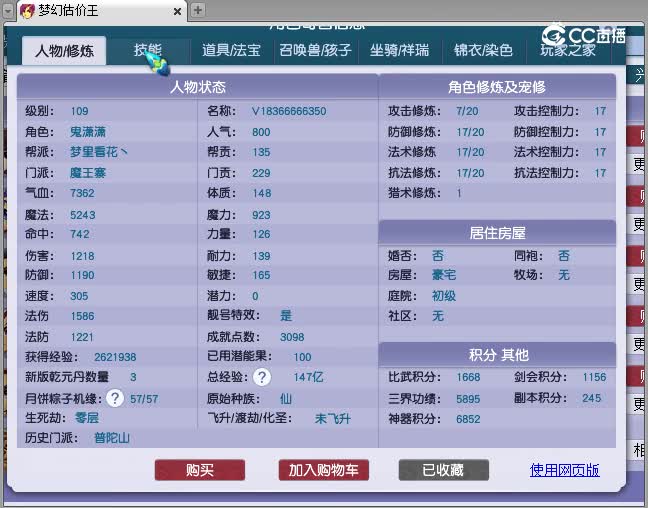The image size is (648, 508).
Task: Click the 副本积分 value 245
Action: coord(591,398)
